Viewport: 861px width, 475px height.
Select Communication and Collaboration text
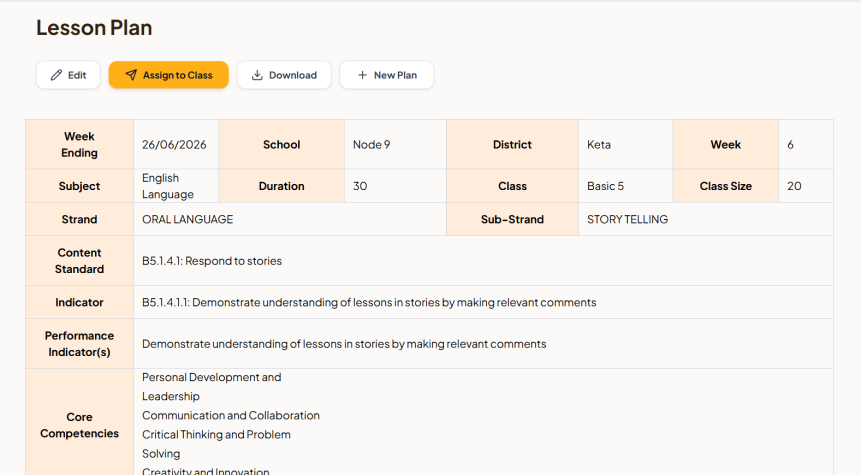231,415
